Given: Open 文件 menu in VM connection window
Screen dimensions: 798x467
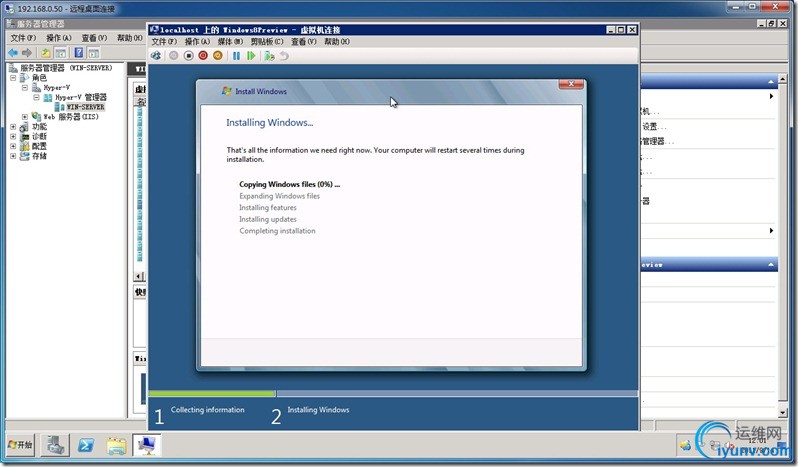Looking at the screenshot, I should point(164,42).
